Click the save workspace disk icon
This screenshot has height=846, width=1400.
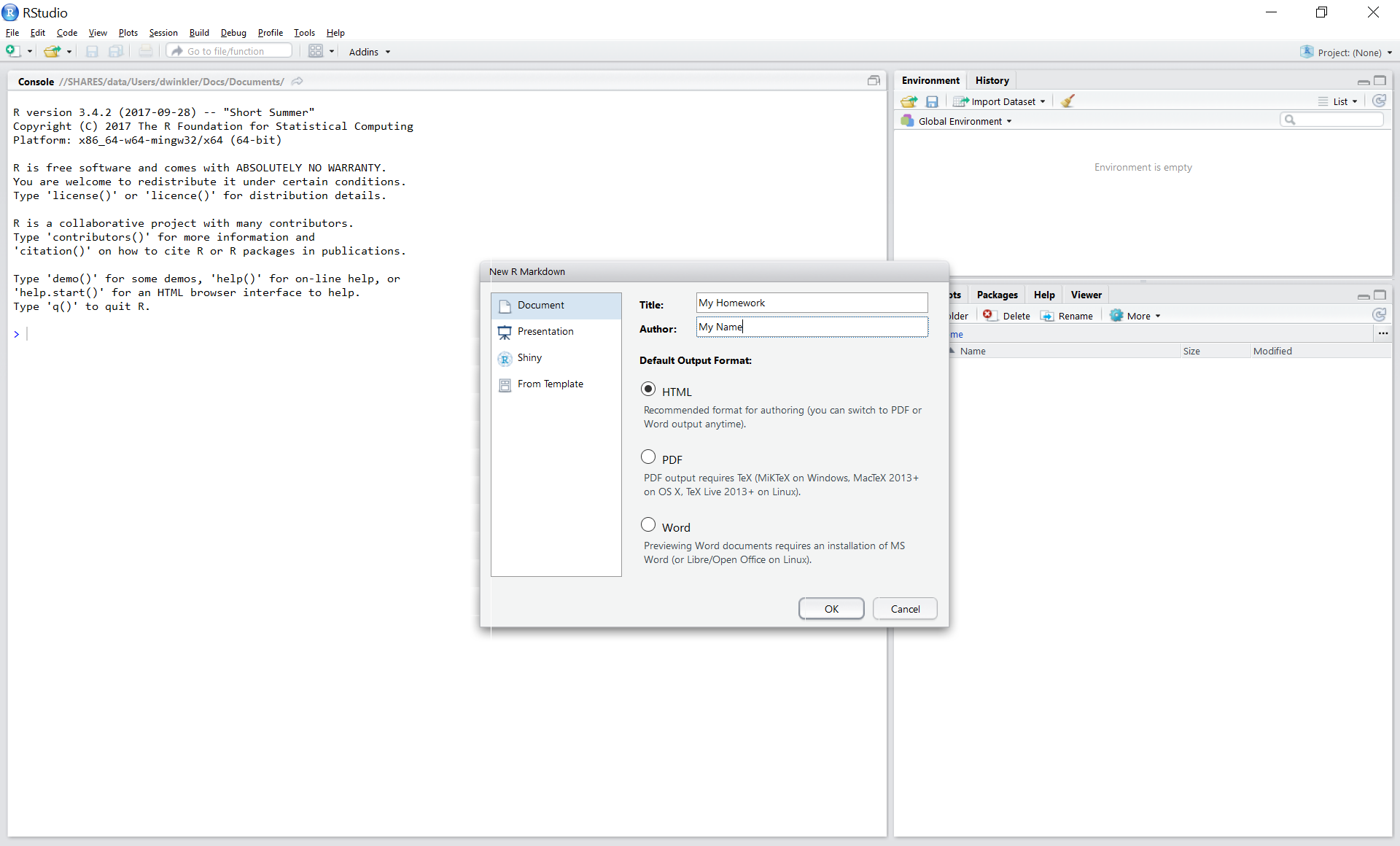[x=932, y=101]
